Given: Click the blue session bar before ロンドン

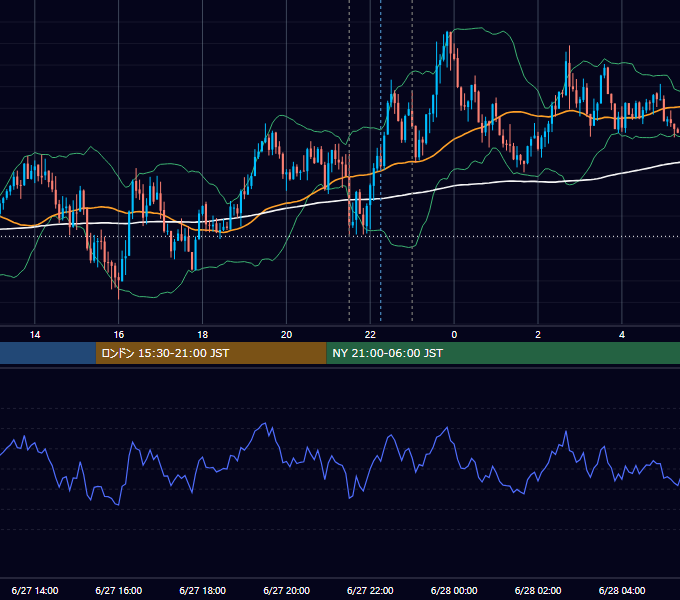Looking at the screenshot, I should (48, 353).
